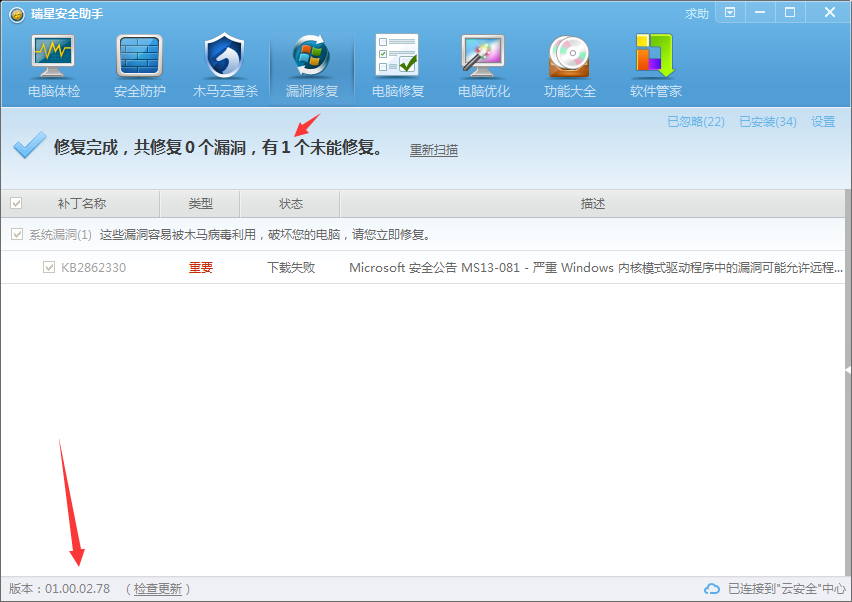Click the cloud security connection icon
Screen dimensions: 852x602
[712, 588]
